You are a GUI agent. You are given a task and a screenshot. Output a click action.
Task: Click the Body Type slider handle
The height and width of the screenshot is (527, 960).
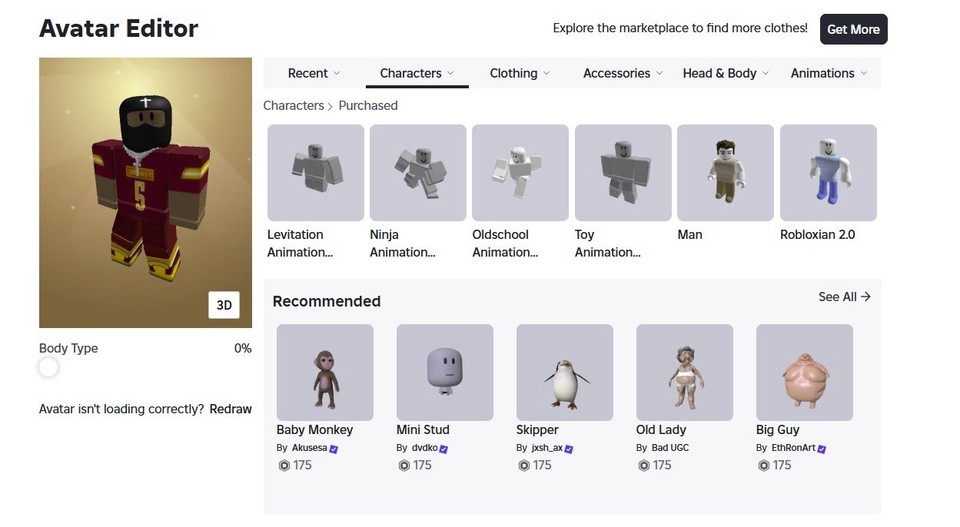coord(48,367)
